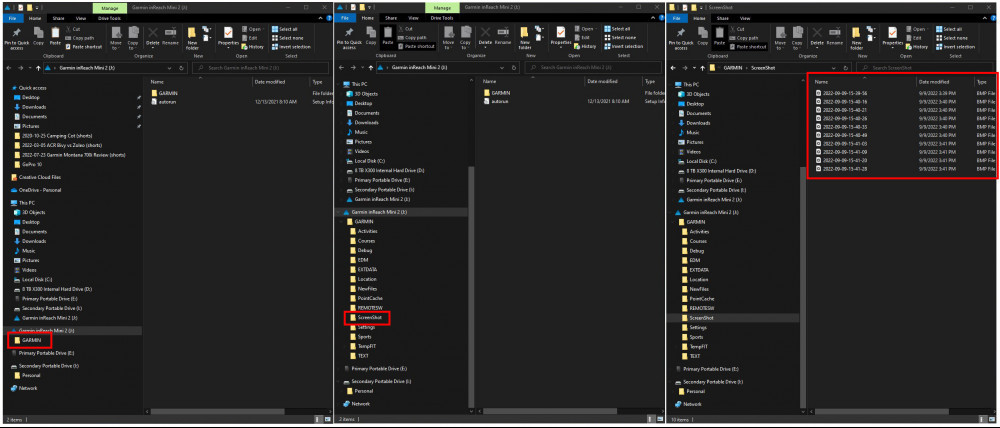Open Properties dropdown arrow in right window
Image resolution: width=1000 pixels, height=428 pixels.
tap(893, 48)
